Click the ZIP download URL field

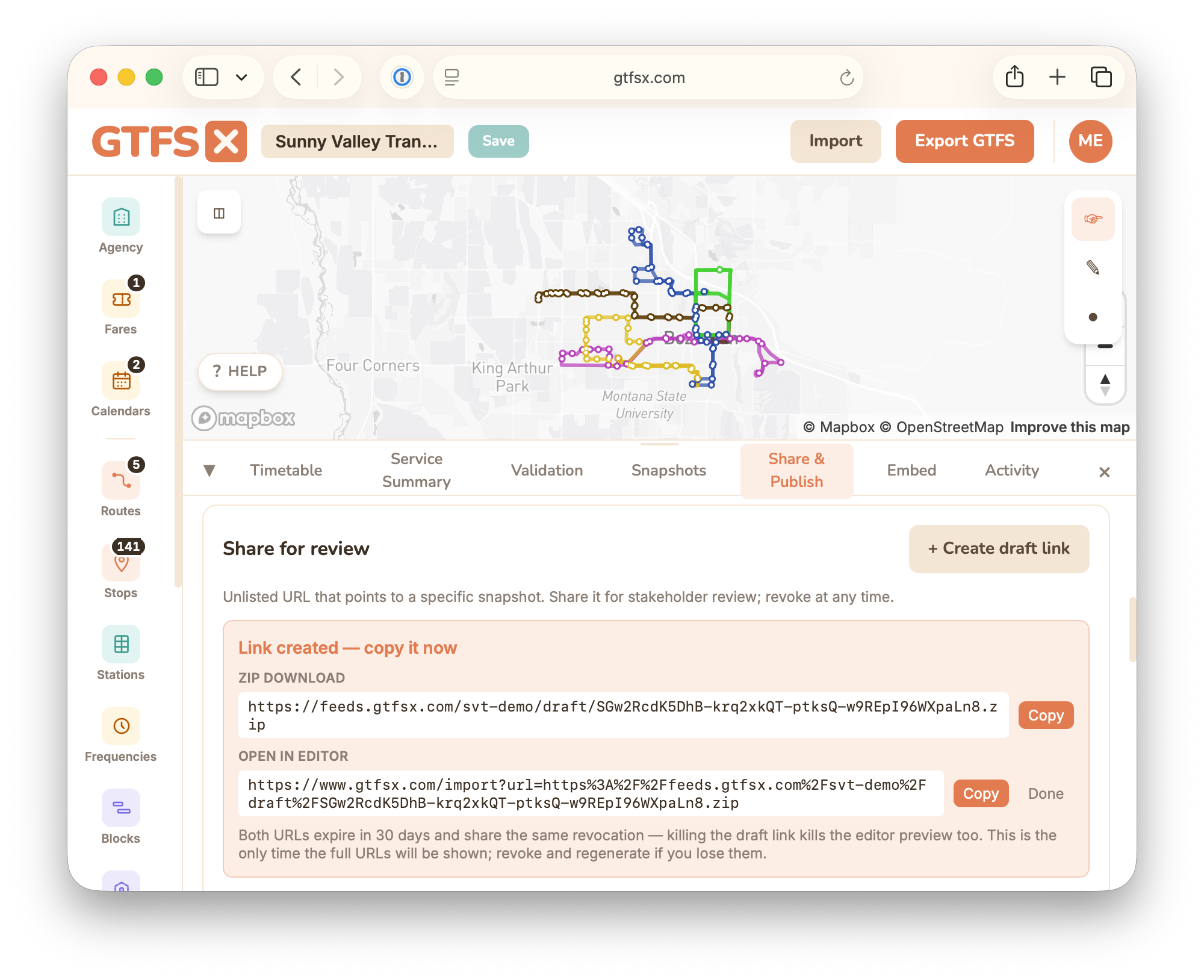tap(623, 716)
